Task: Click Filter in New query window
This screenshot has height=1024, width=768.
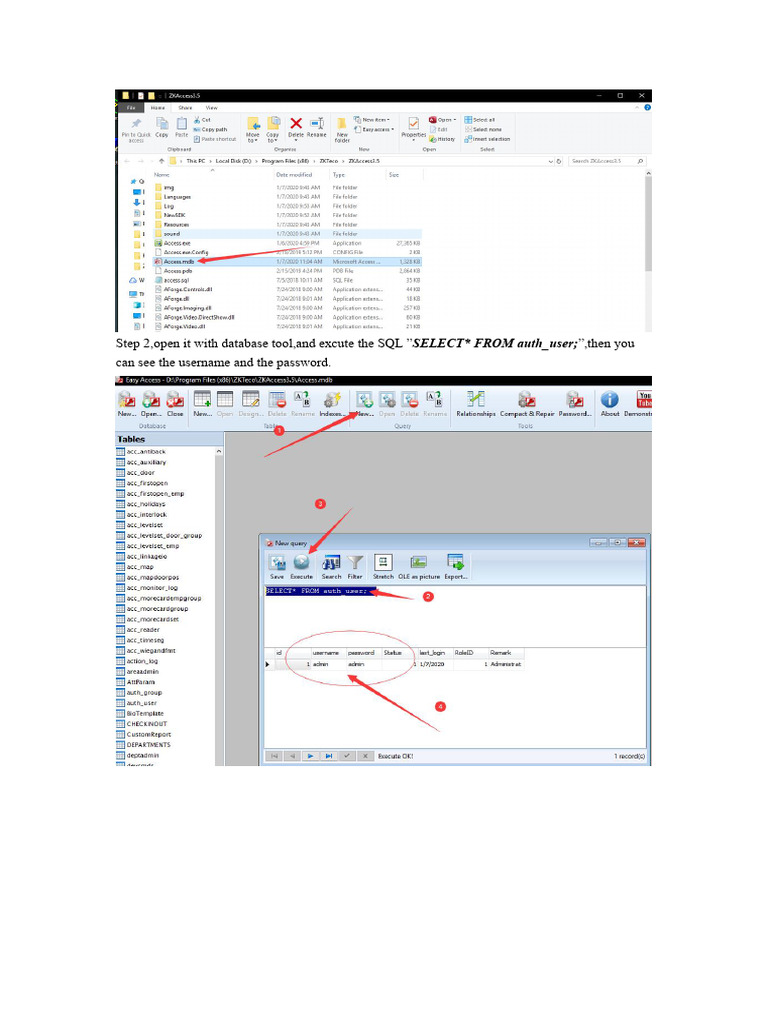Action: pos(355,567)
